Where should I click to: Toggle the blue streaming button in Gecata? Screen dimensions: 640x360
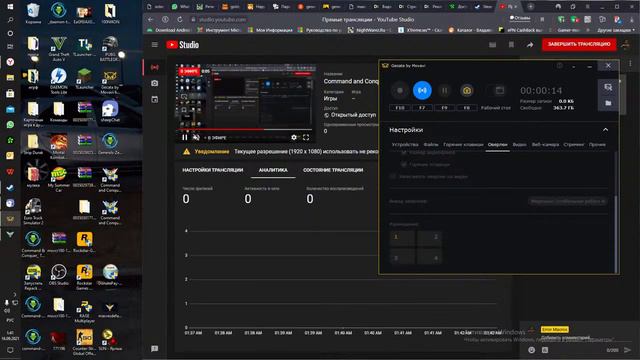point(422,91)
